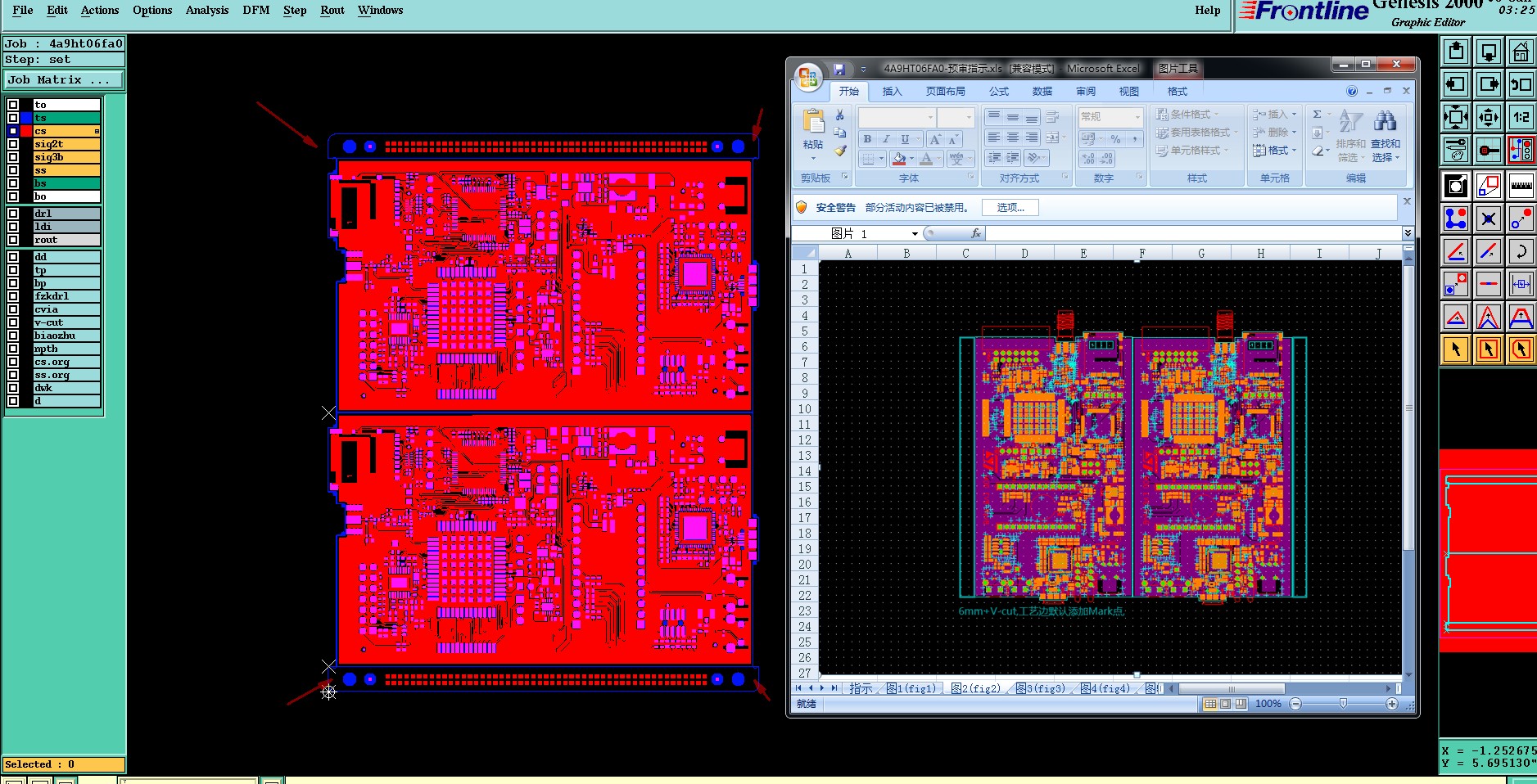Select the rotate arrow tool icon
The image size is (1537, 784).
point(1521,251)
